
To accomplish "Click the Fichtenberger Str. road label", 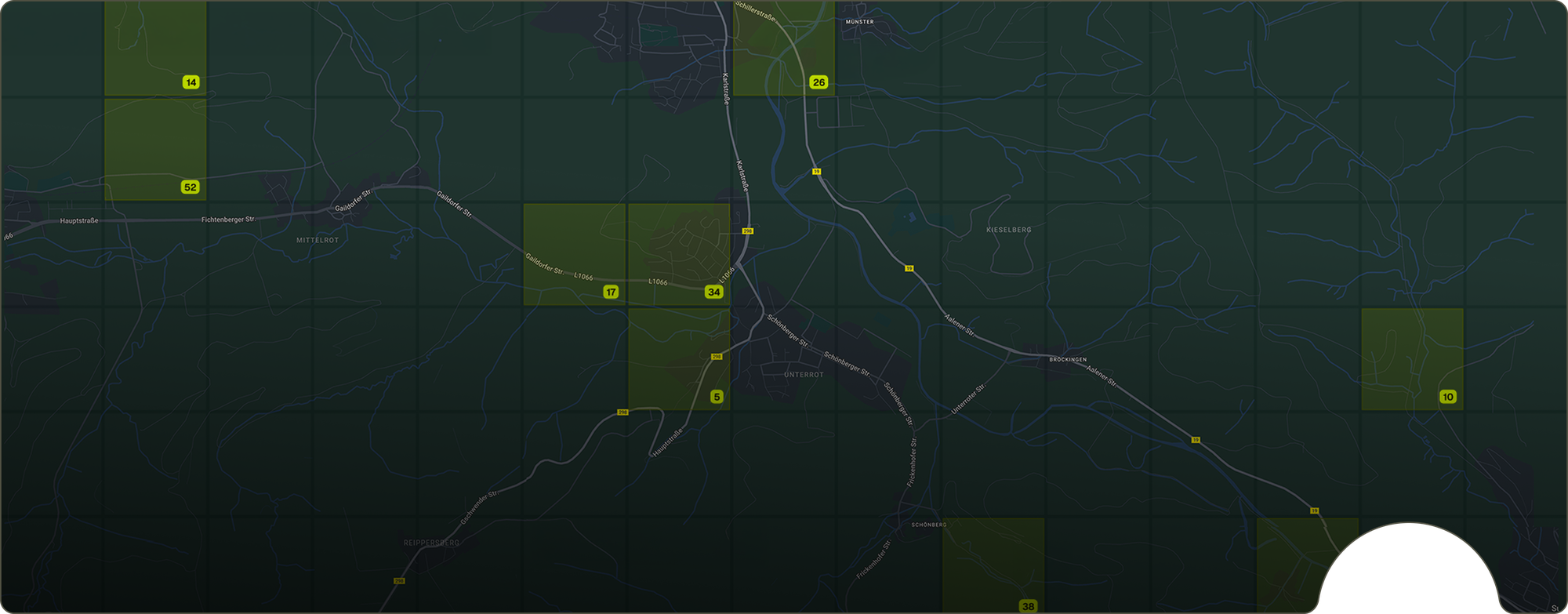I will coord(228,220).
